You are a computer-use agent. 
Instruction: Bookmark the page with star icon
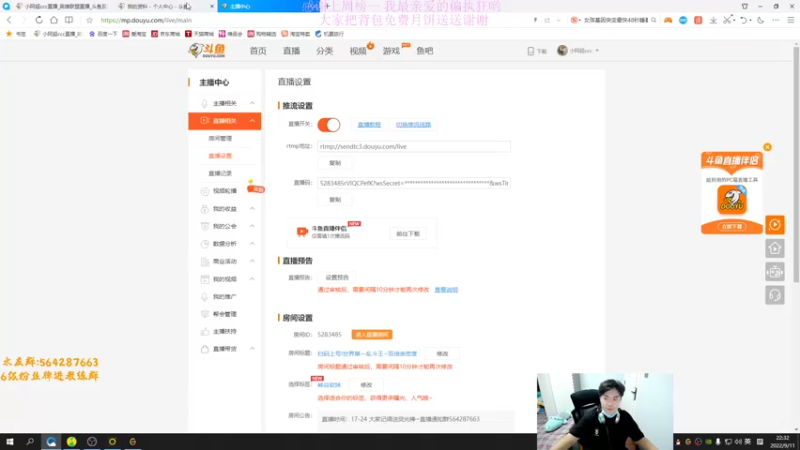(x=89, y=20)
